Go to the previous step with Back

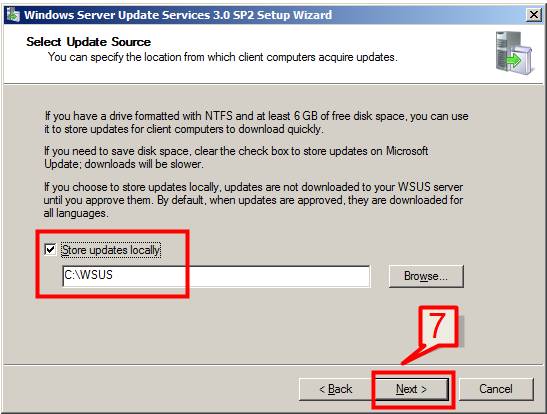pyautogui.click(x=335, y=389)
